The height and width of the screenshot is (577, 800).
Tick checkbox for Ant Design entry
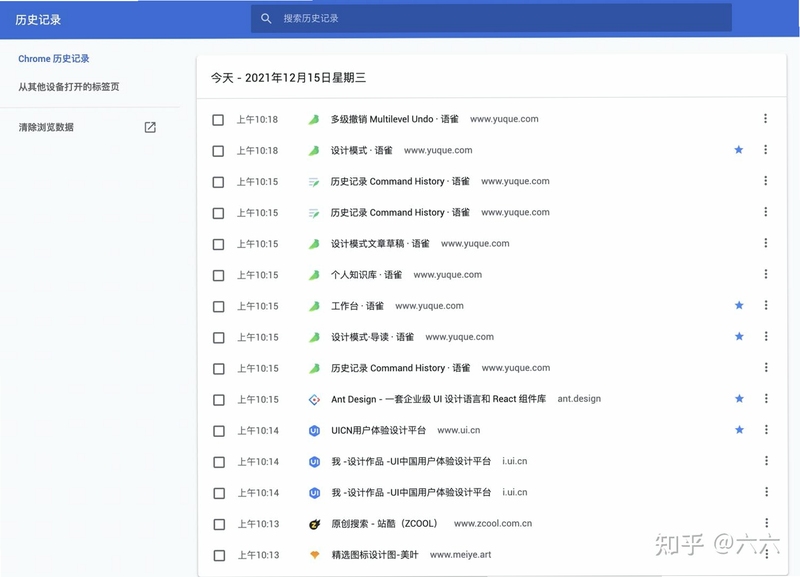(219, 400)
